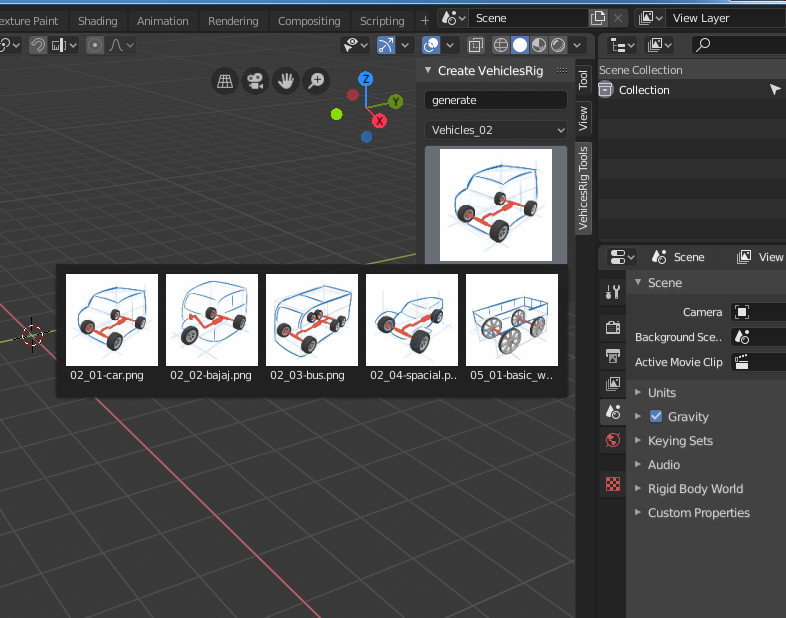Click the generate button

pos(496,100)
